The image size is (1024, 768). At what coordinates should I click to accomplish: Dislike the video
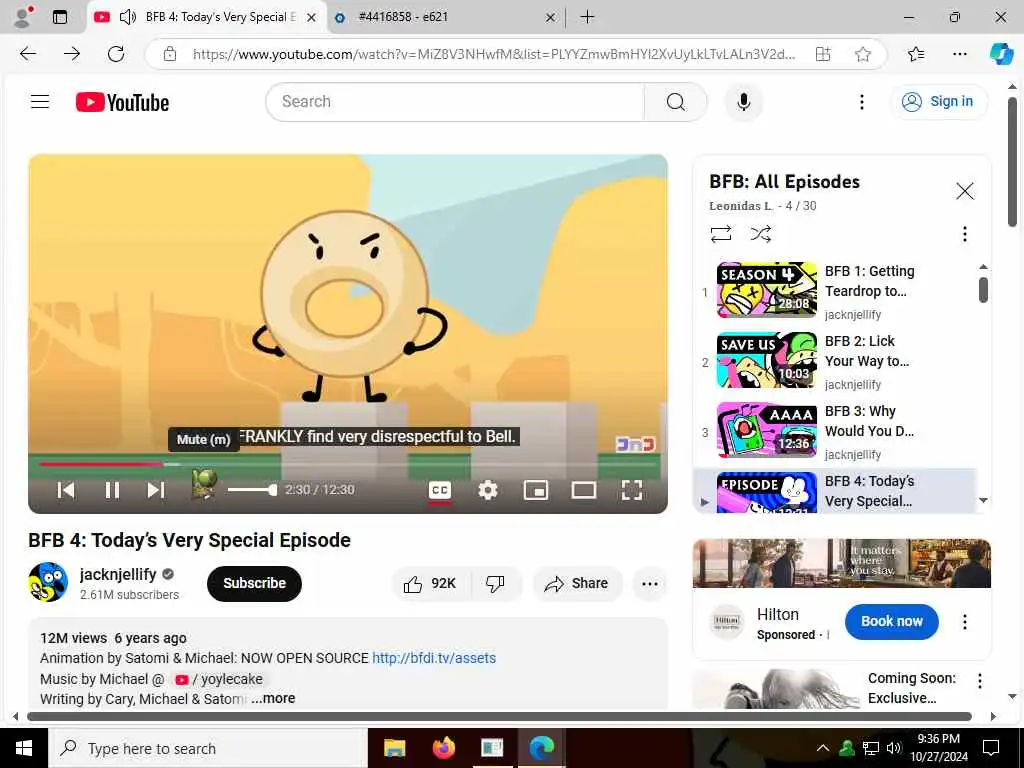pyautogui.click(x=495, y=584)
